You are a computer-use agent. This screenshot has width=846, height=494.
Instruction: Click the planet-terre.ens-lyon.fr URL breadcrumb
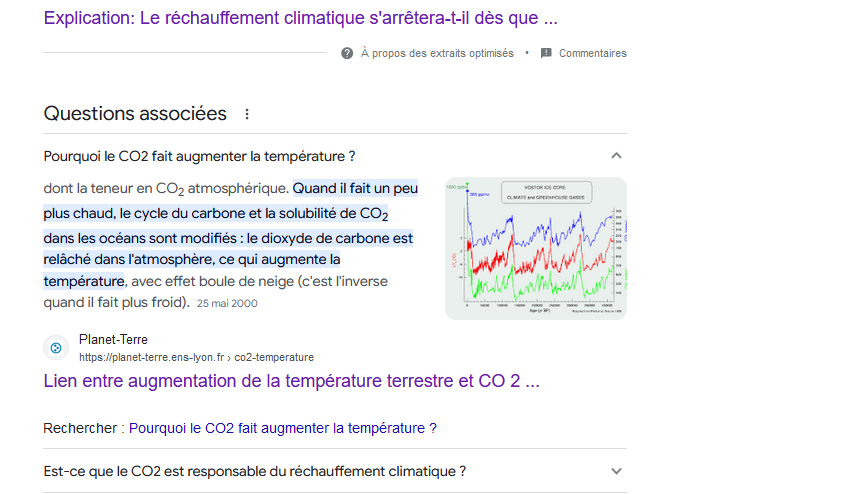(196, 357)
